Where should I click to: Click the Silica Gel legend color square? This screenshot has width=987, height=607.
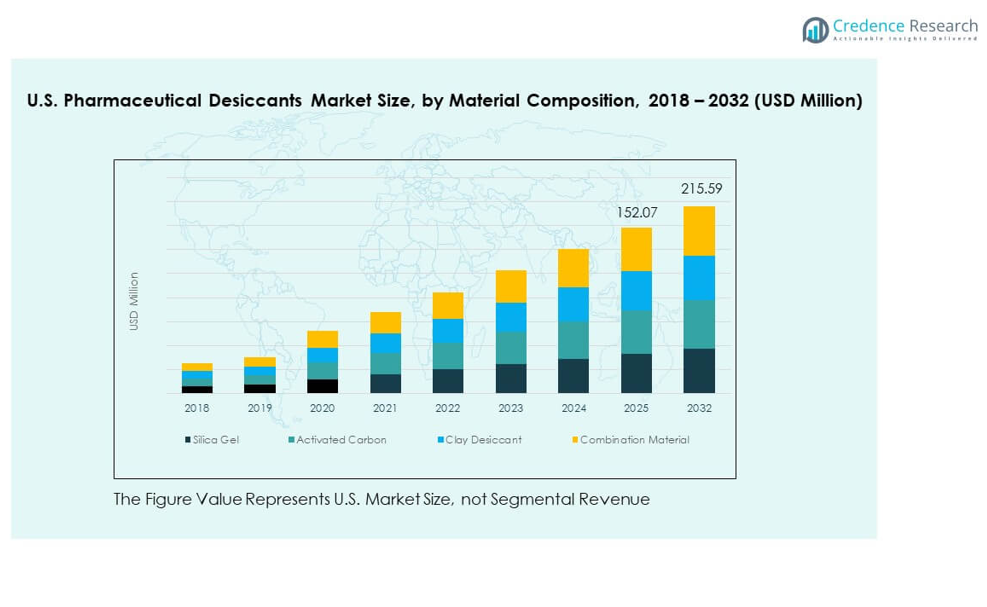click(x=187, y=440)
